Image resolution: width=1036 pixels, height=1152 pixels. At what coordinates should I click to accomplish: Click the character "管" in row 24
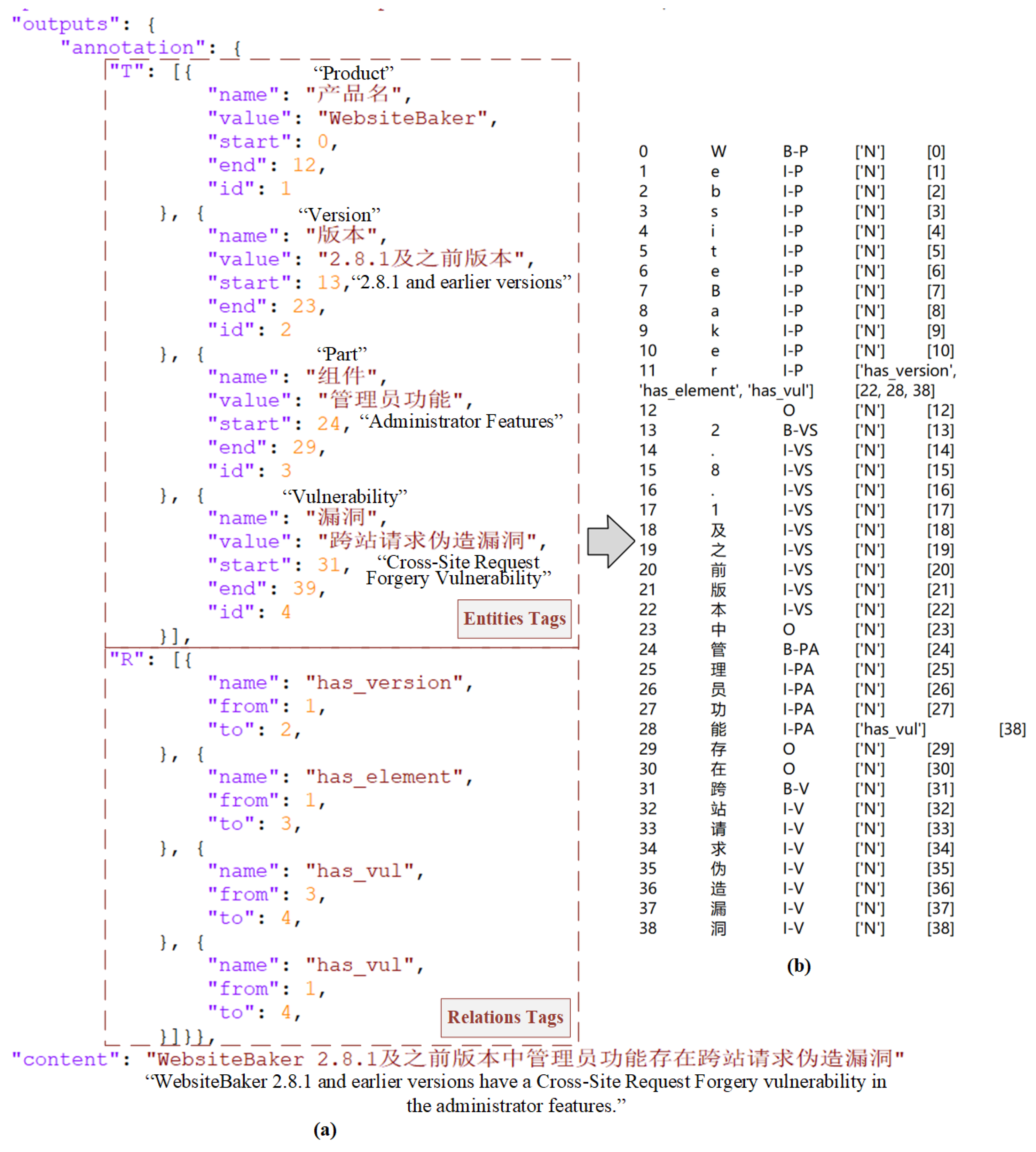tap(719, 649)
